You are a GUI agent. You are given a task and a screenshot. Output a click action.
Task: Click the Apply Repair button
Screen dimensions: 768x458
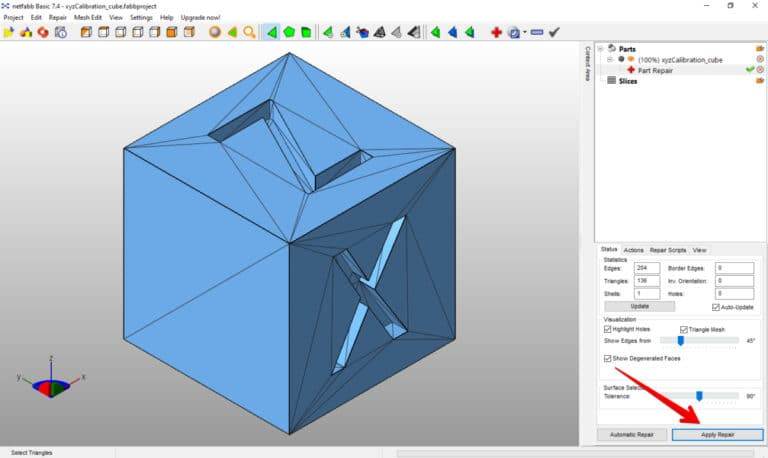[x=718, y=434]
